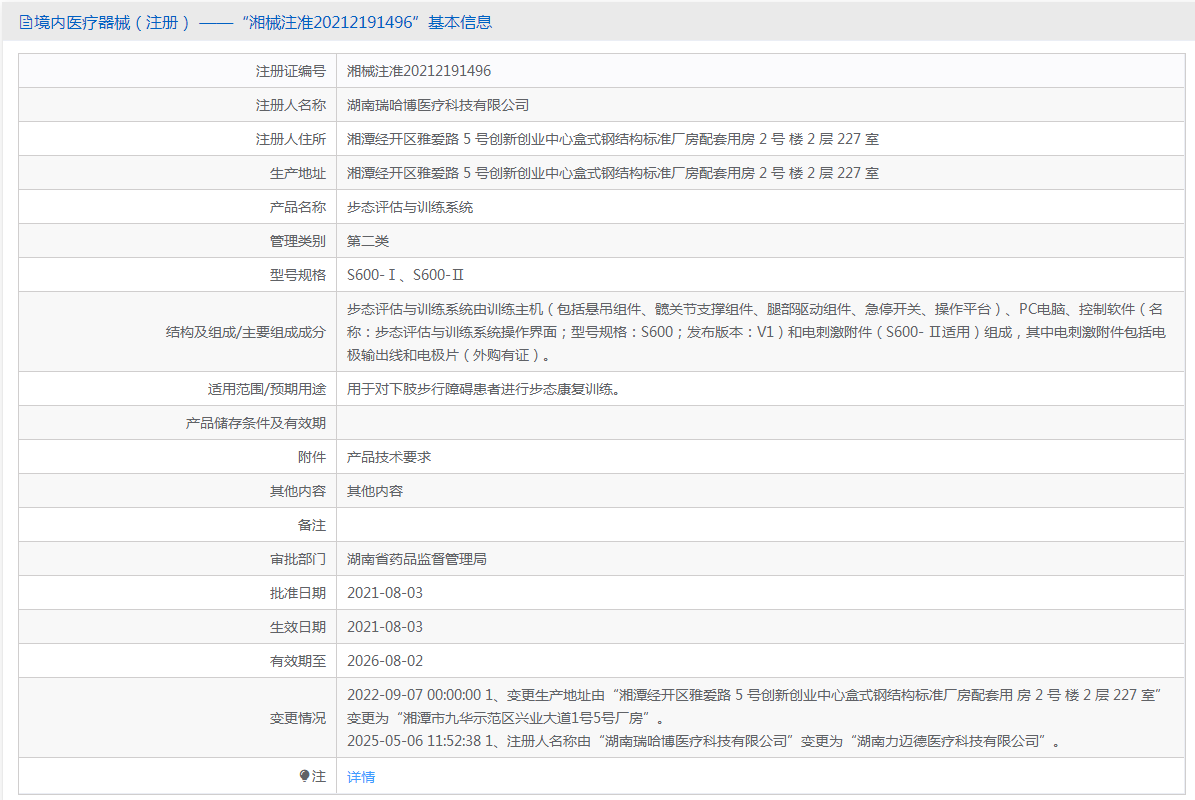Click the 结构及组成/主要组成成分 row label
1195x800 pixels.
tap(246, 331)
